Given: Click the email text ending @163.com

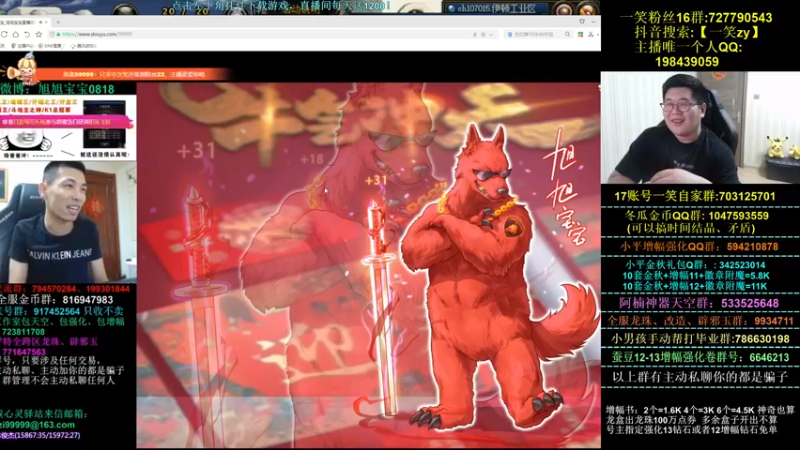Looking at the screenshot, I should 37,424.
